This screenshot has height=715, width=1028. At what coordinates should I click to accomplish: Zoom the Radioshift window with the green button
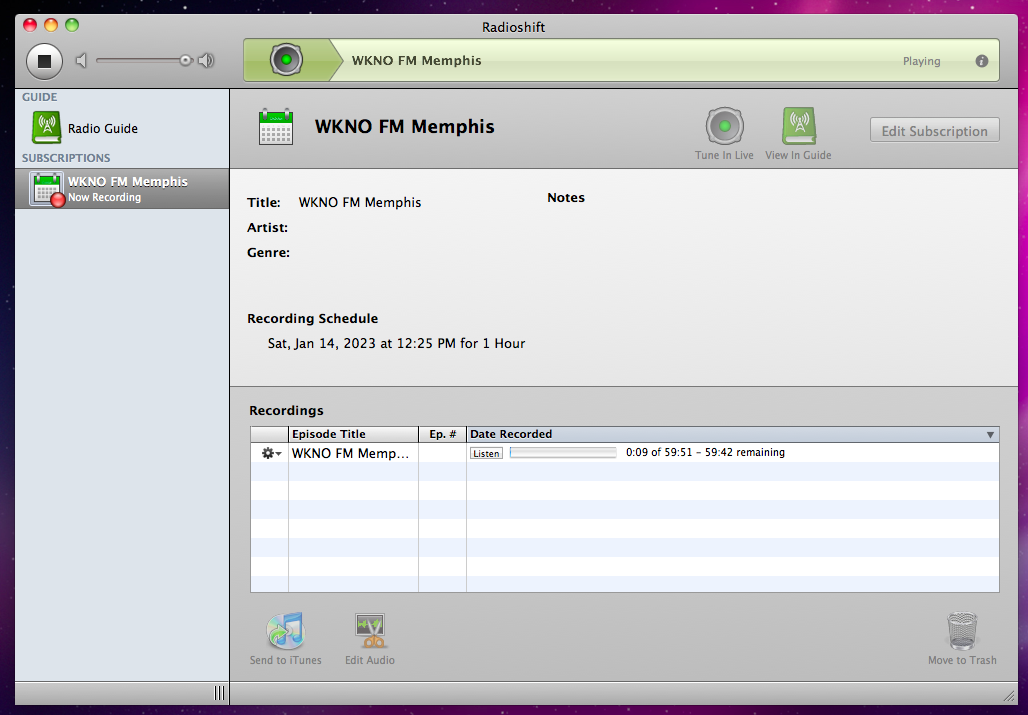pos(72,25)
